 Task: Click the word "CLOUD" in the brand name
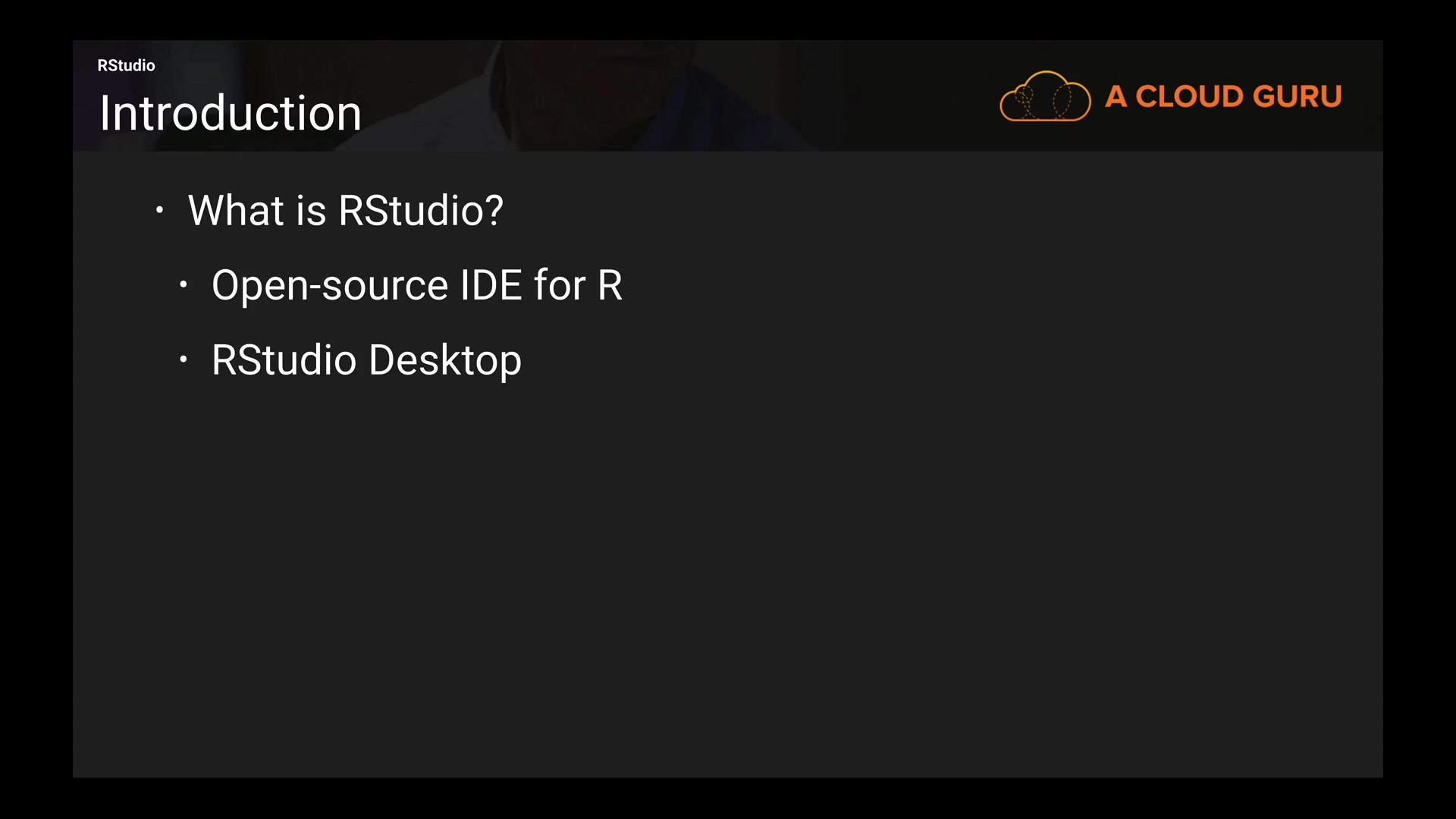[x=1189, y=97]
